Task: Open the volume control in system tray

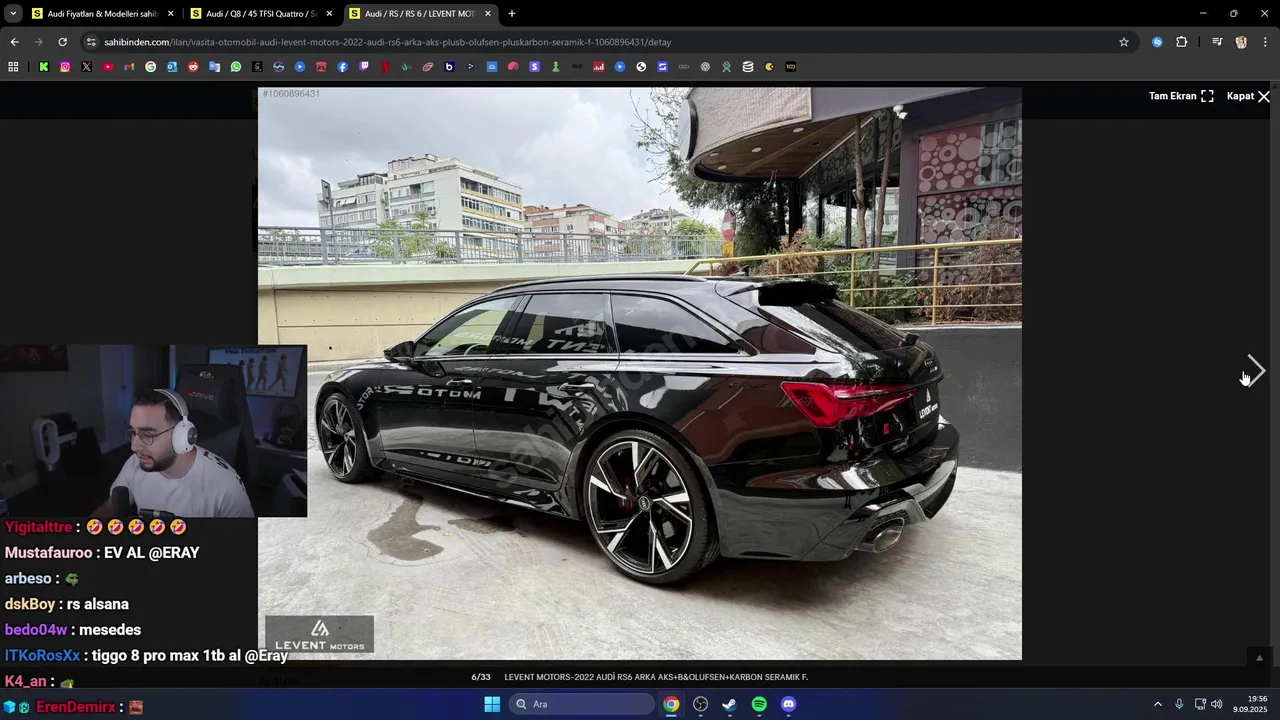Action: 1217,704
